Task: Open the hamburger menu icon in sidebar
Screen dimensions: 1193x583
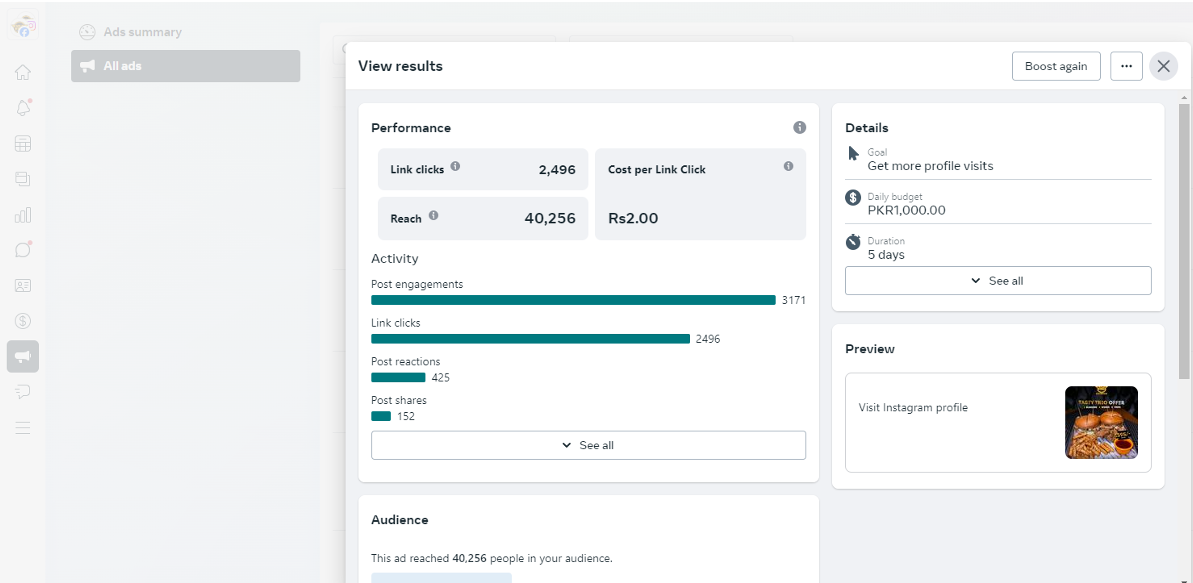Action: pyautogui.click(x=23, y=428)
